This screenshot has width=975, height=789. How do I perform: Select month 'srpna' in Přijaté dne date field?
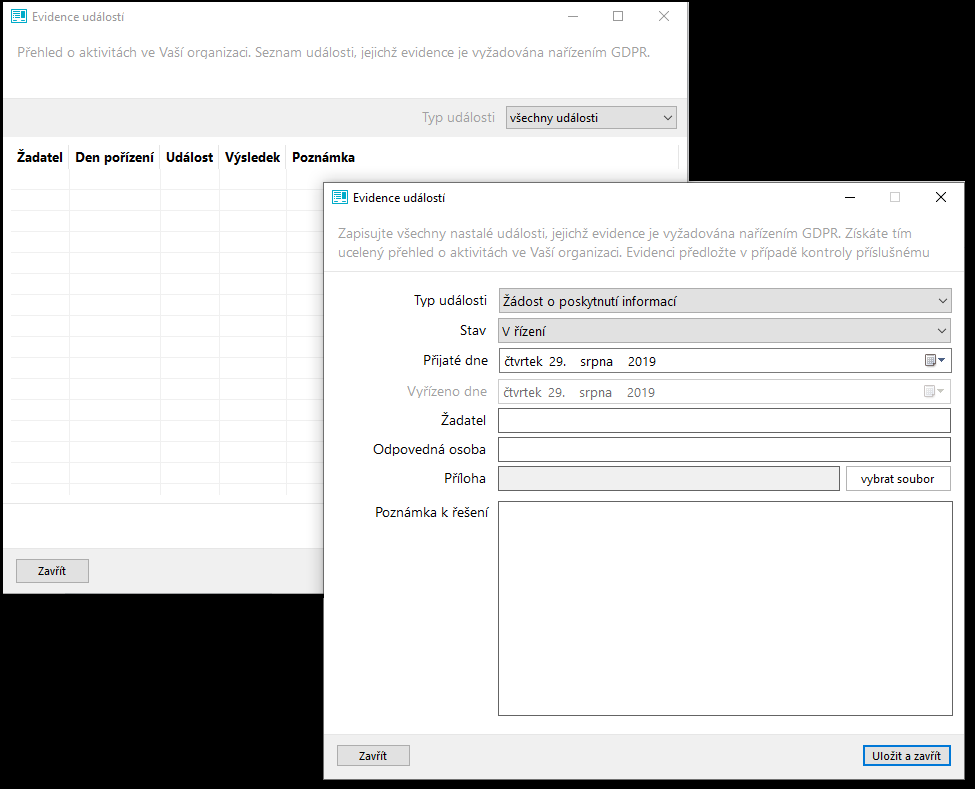596,361
